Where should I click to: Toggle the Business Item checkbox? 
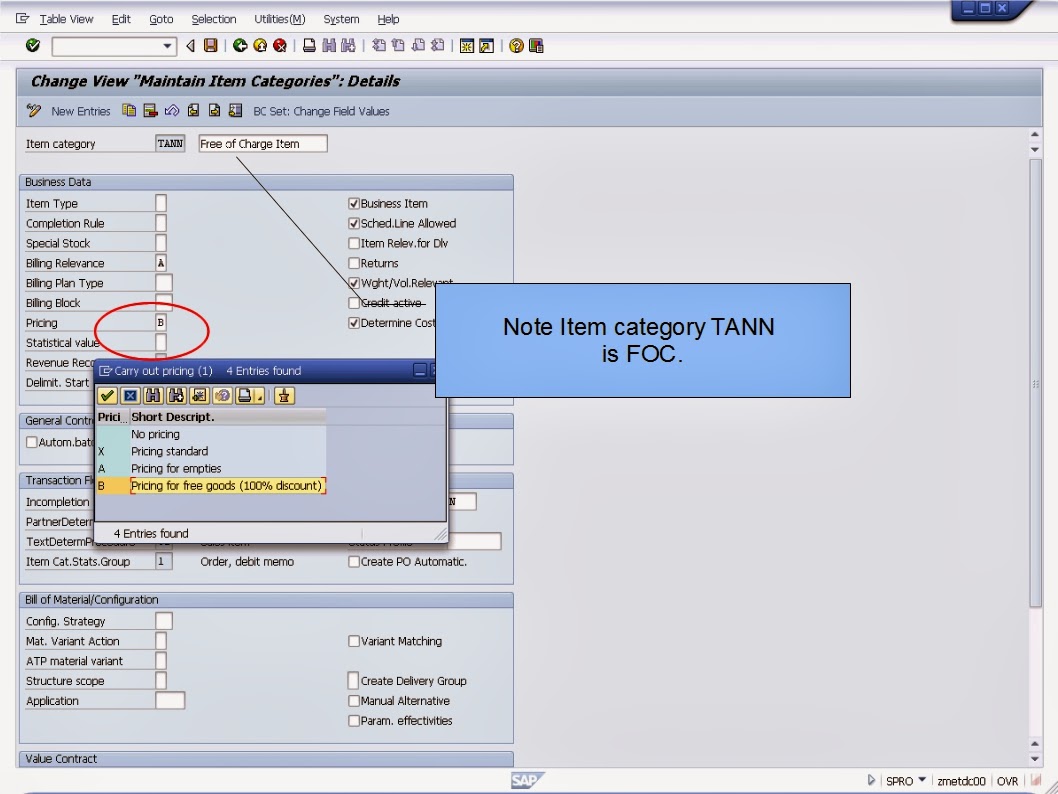(354, 203)
